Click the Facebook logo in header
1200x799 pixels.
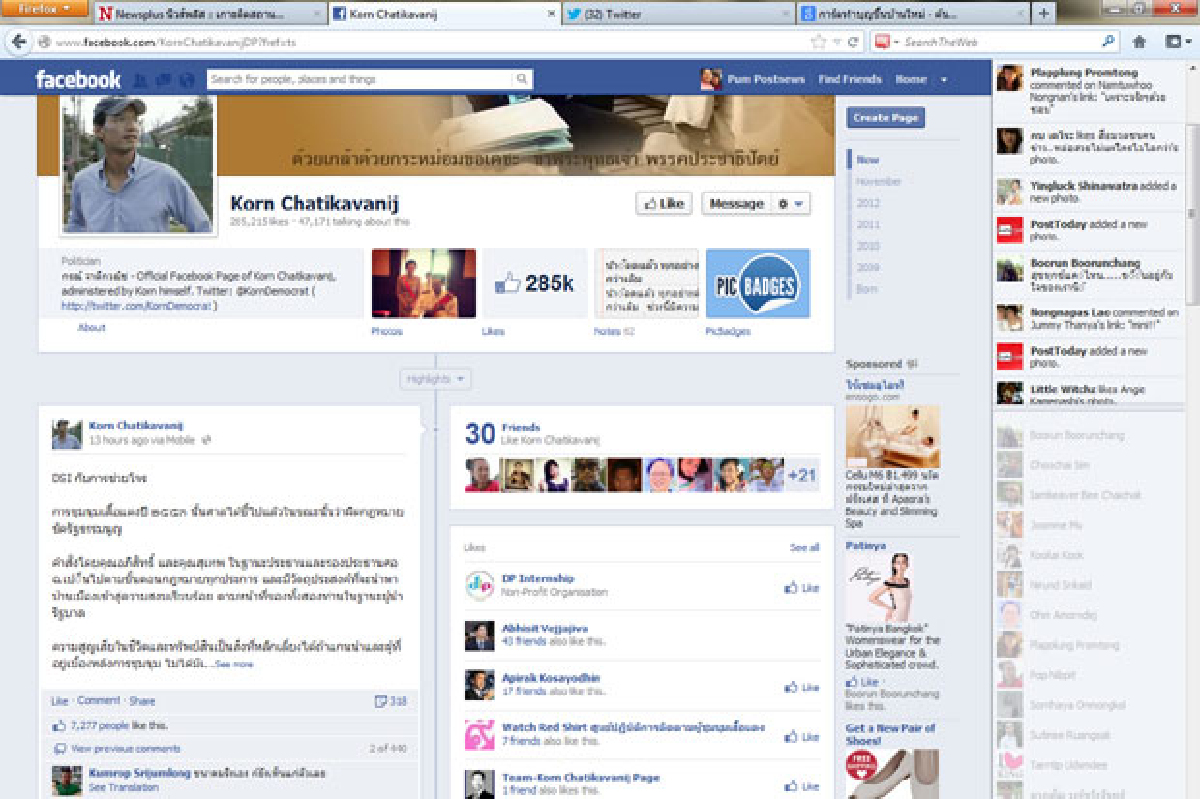coord(78,79)
